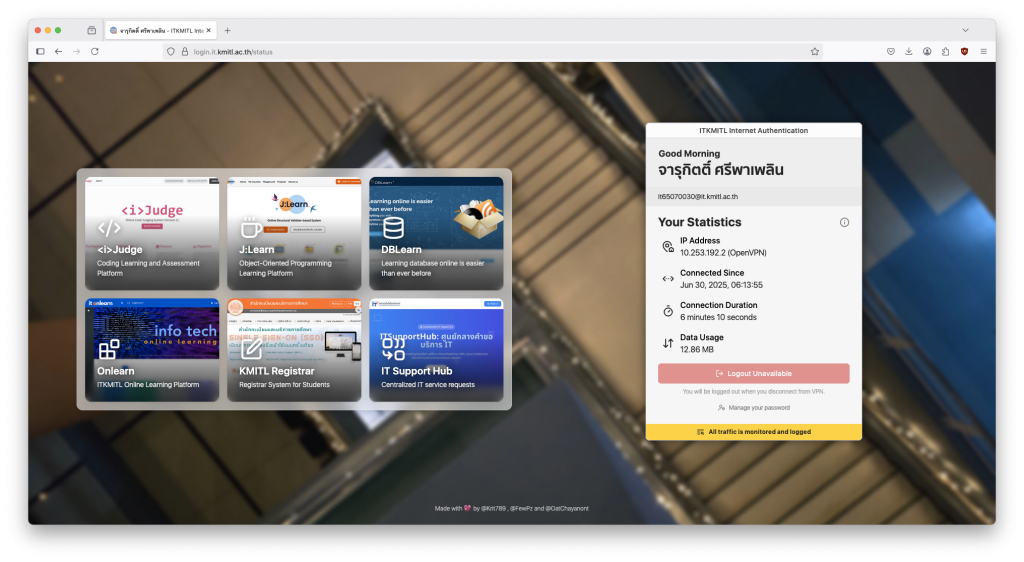The image size is (1024, 562).
Task: Click the Connected Since arrows icon
Action: click(x=668, y=279)
